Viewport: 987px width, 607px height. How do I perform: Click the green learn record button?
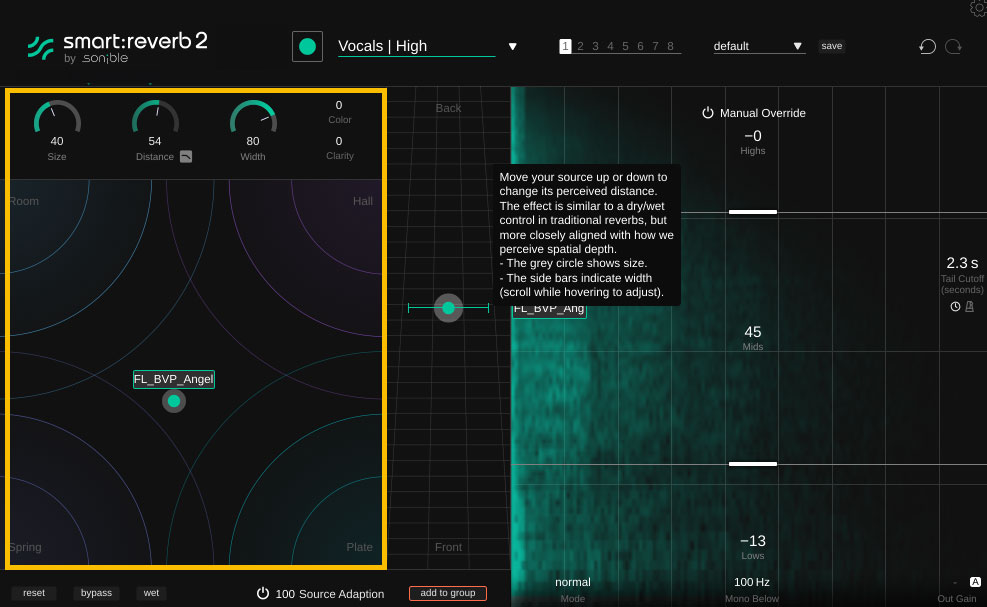pyautogui.click(x=307, y=47)
